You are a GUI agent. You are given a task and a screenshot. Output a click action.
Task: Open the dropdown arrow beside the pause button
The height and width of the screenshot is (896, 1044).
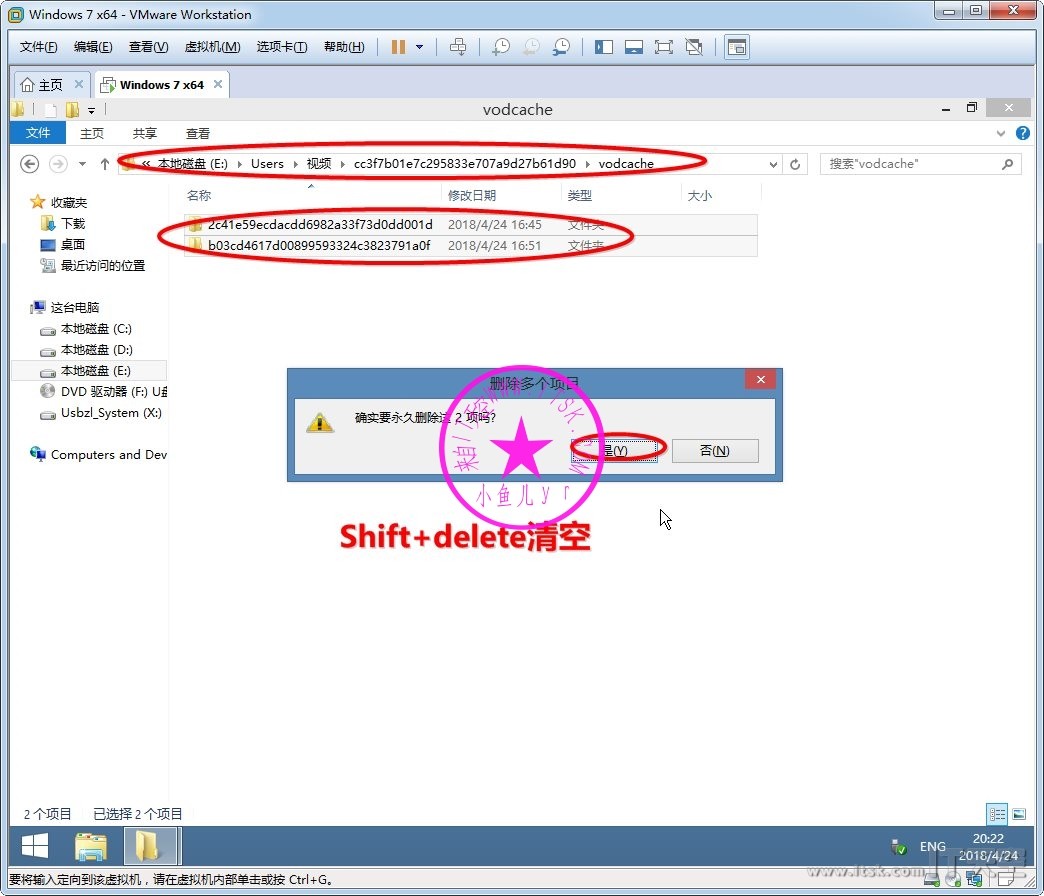click(419, 47)
